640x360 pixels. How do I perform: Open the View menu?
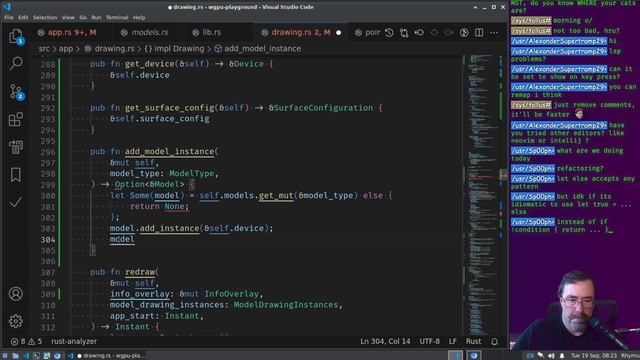click(x=68, y=18)
